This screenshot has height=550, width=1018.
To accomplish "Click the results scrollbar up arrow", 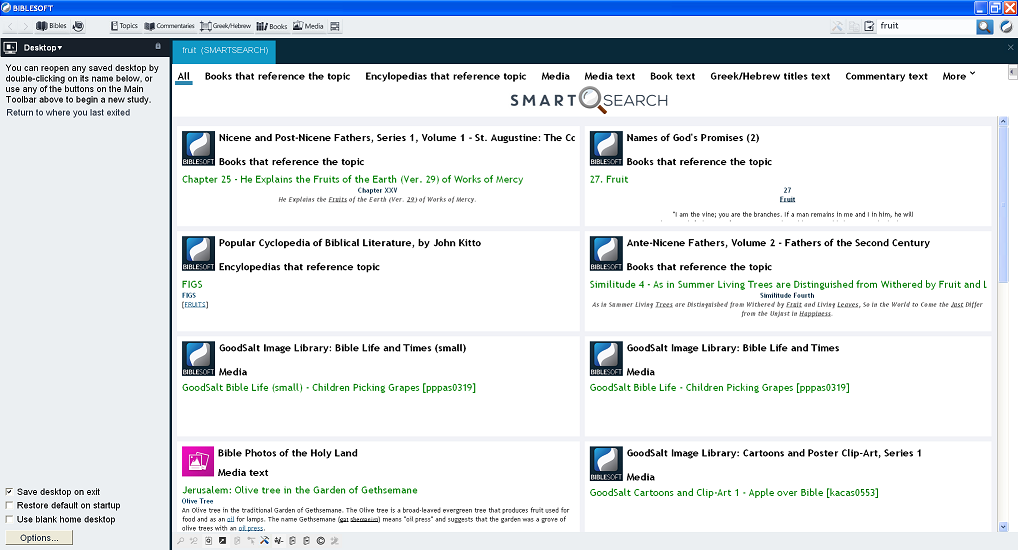I will [1003, 121].
